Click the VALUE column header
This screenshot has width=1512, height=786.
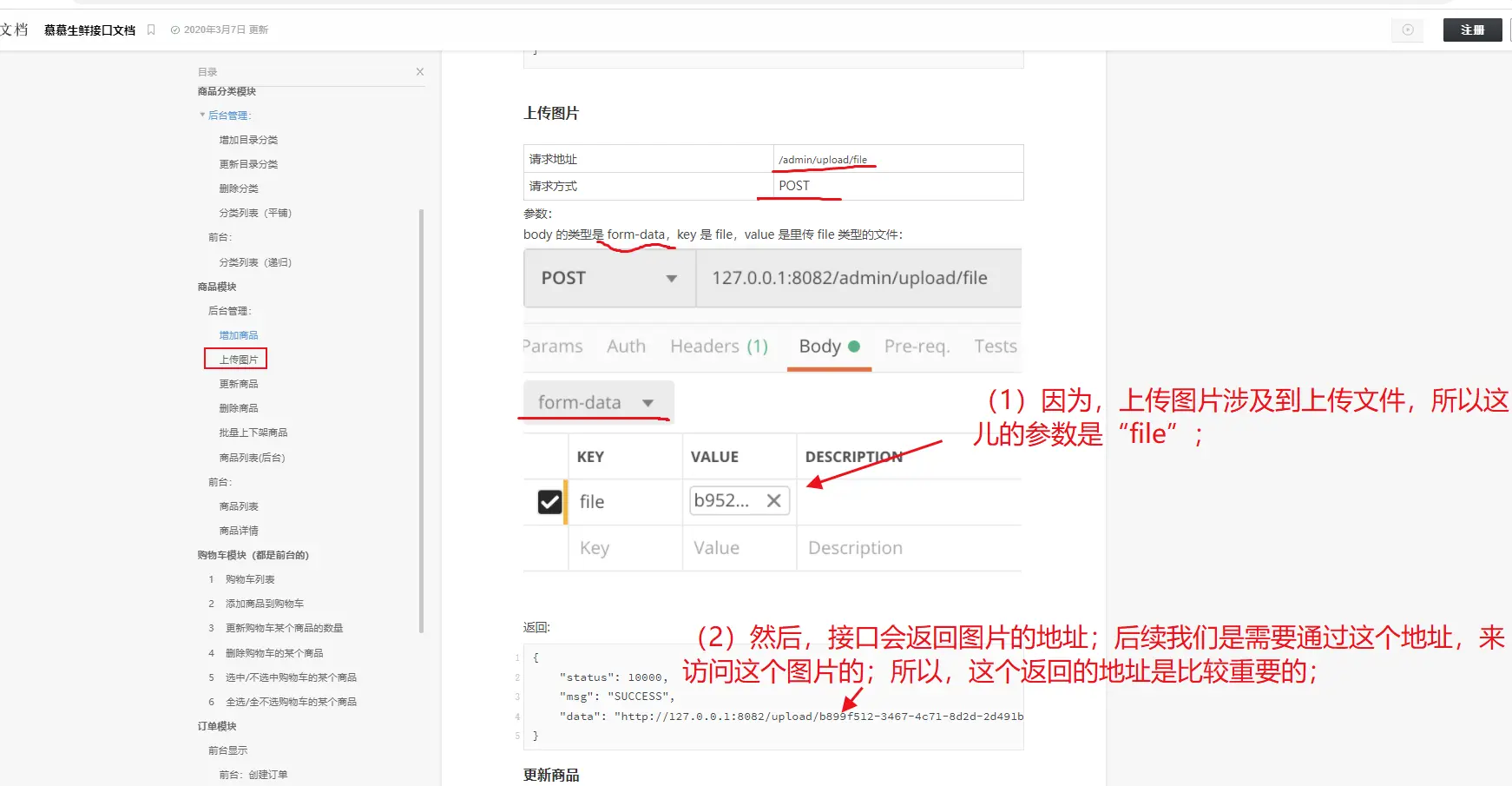(714, 457)
